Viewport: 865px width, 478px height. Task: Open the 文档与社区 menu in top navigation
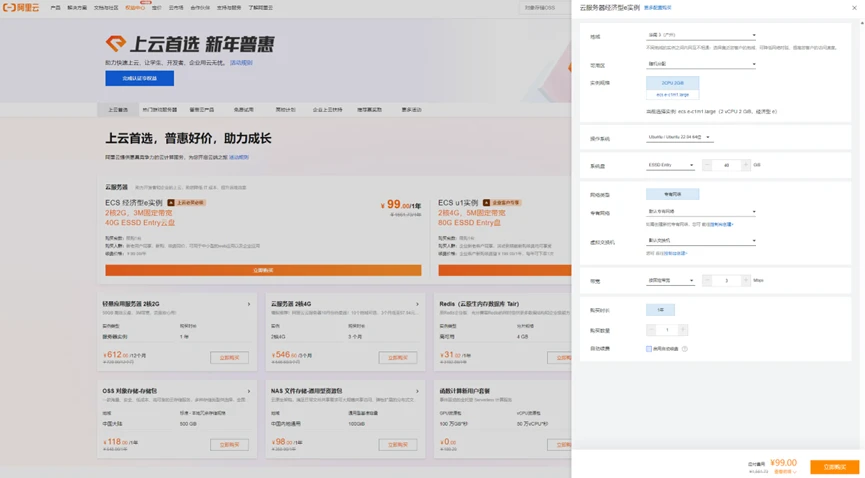pos(106,8)
